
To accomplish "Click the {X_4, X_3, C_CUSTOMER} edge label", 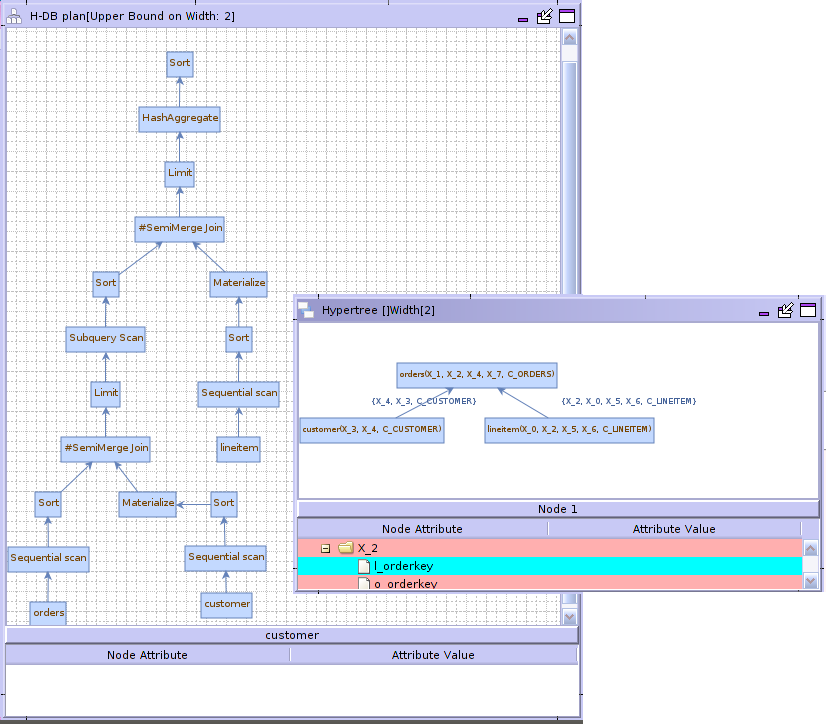I will tap(424, 401).
